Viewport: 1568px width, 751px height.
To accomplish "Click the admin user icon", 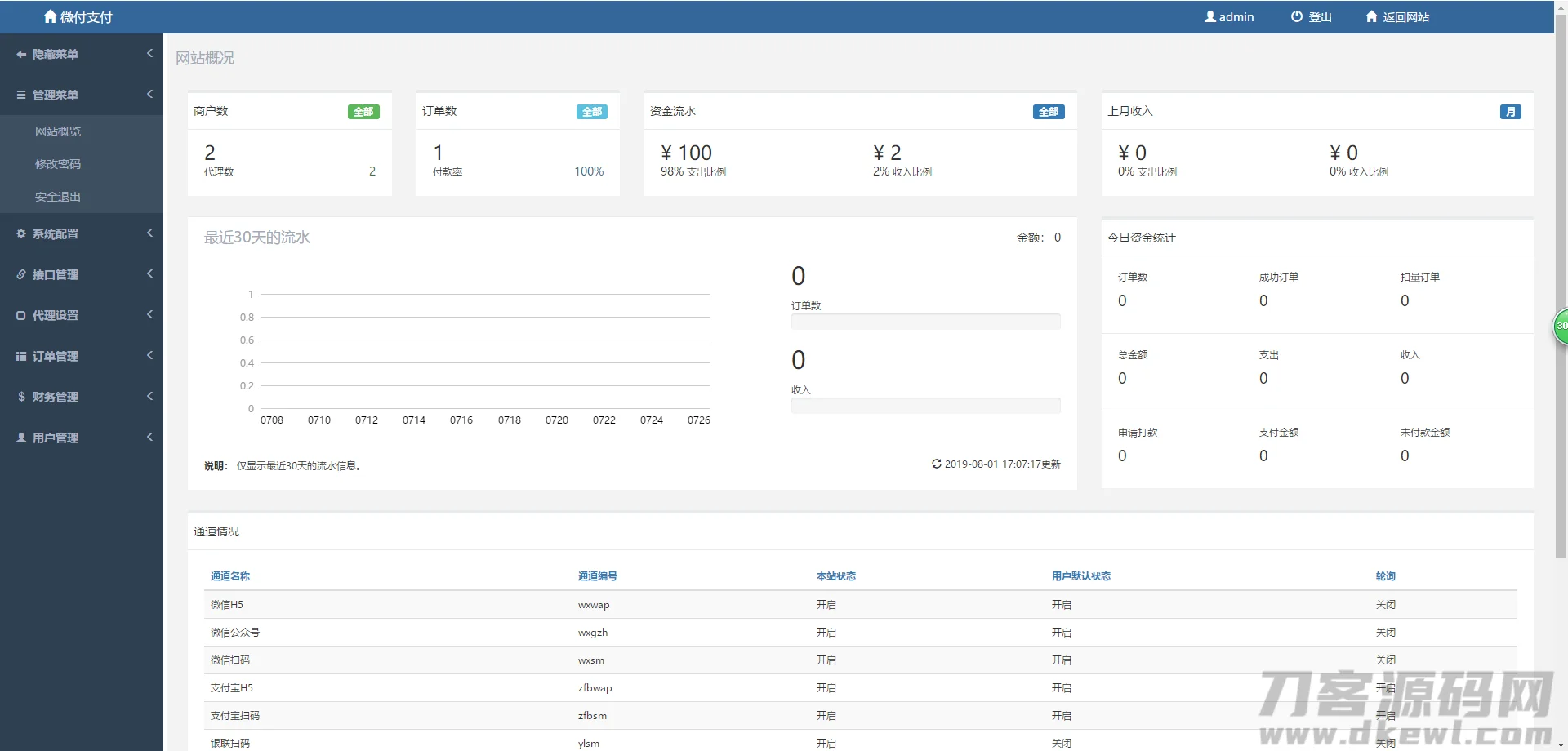I will coord(1209,16).
